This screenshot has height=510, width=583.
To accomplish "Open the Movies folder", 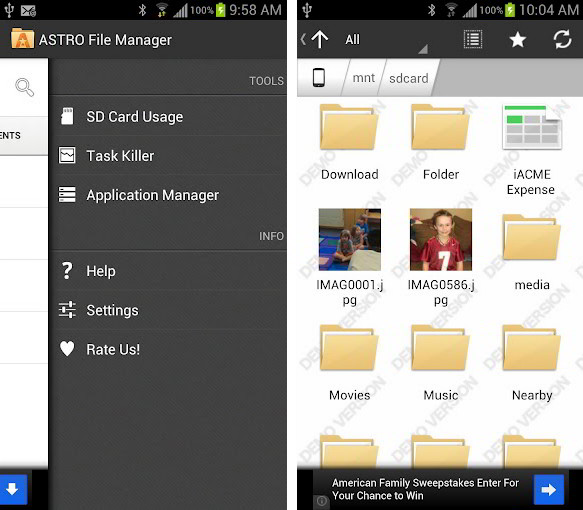I will coord(350,363).
